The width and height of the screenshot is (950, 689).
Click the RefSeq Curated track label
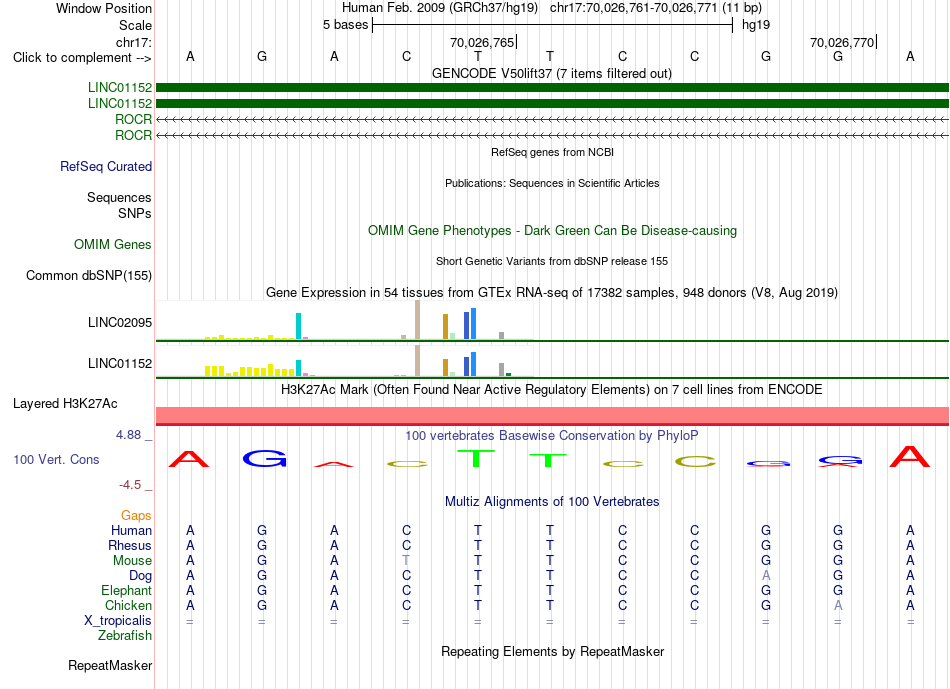tap(106, 166)
